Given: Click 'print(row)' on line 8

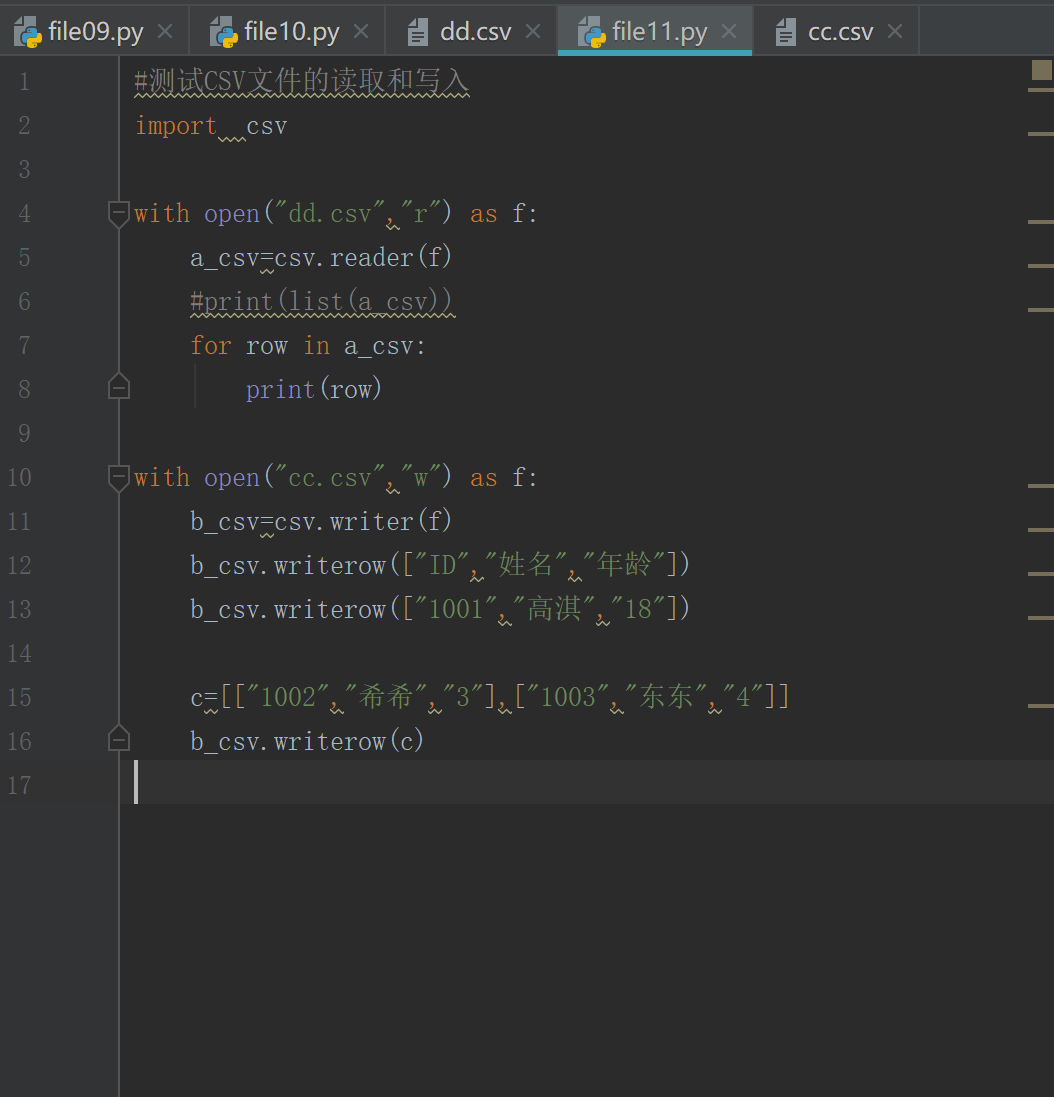Looking at the screenshot, I should [313, 390].
